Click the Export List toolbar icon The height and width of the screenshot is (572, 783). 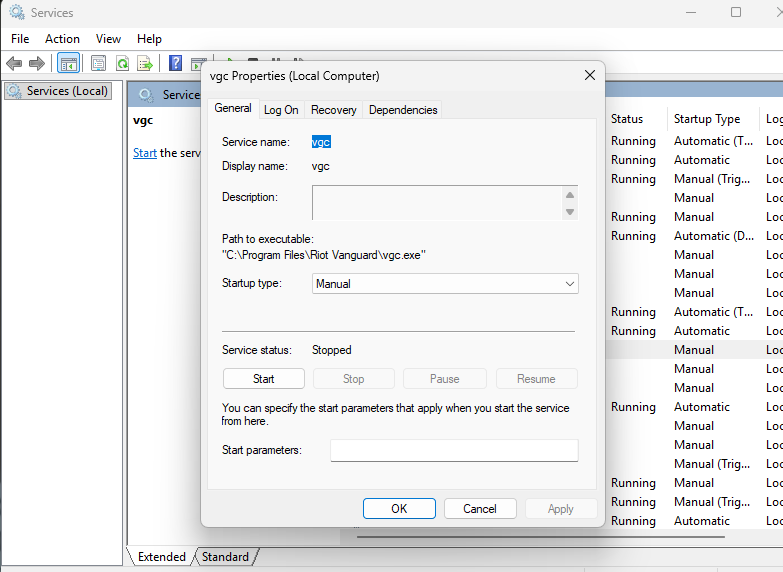click(145, 63)
